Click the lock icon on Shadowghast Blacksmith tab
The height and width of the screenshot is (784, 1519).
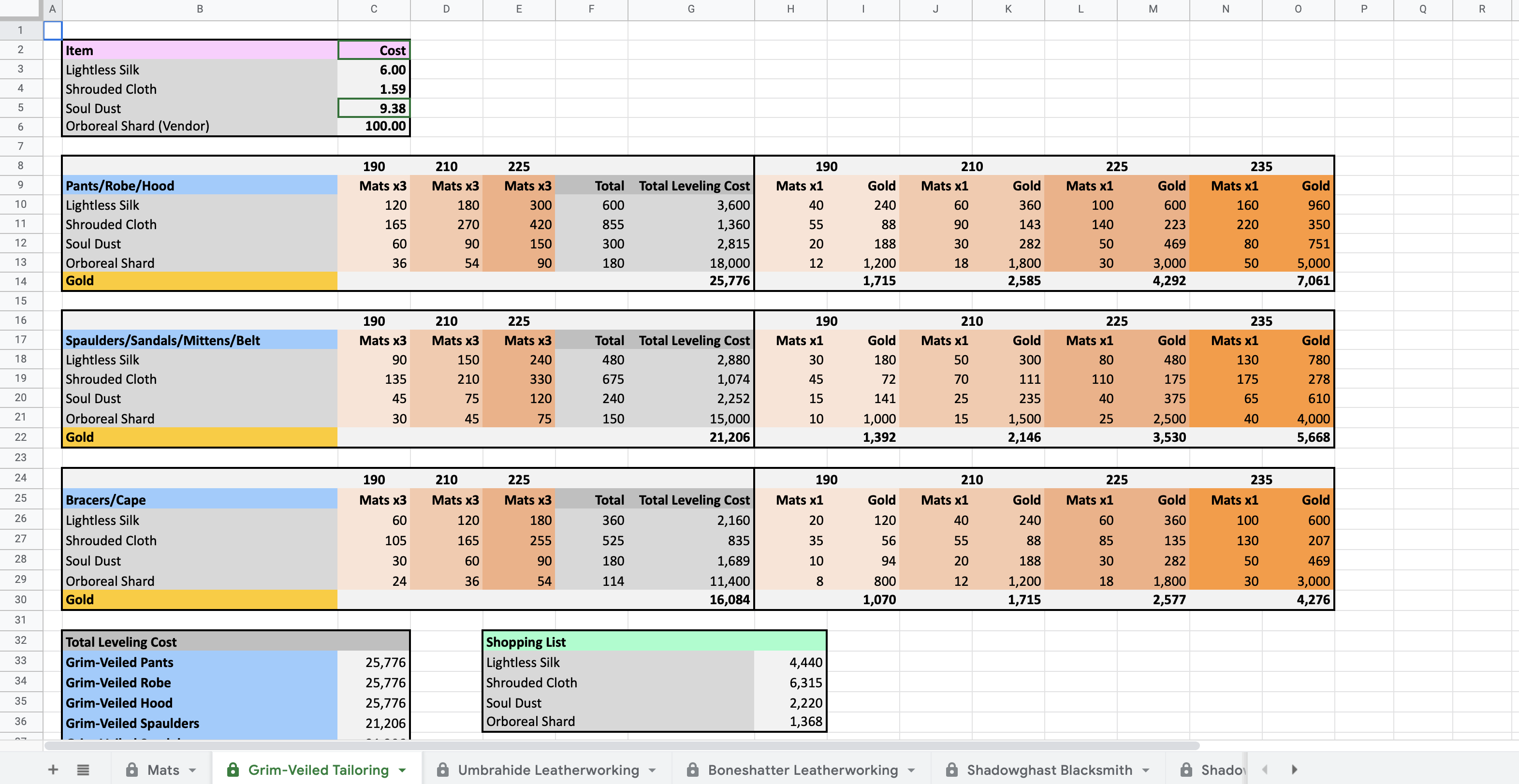(952, 769)
